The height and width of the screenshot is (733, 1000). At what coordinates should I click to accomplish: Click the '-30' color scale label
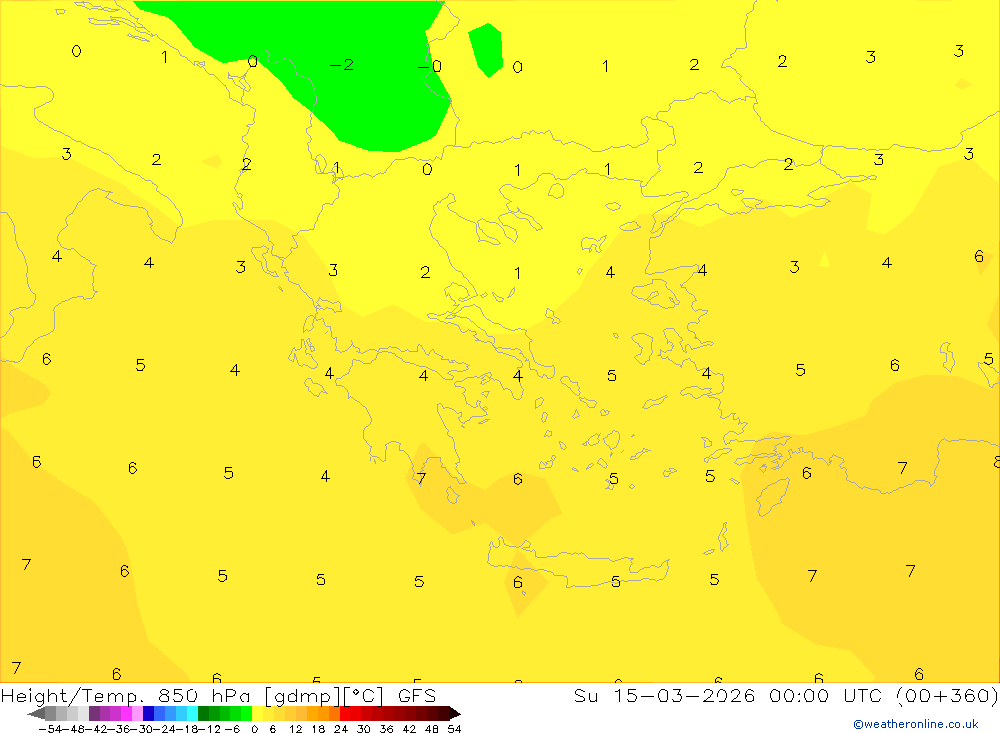point(144,729)
